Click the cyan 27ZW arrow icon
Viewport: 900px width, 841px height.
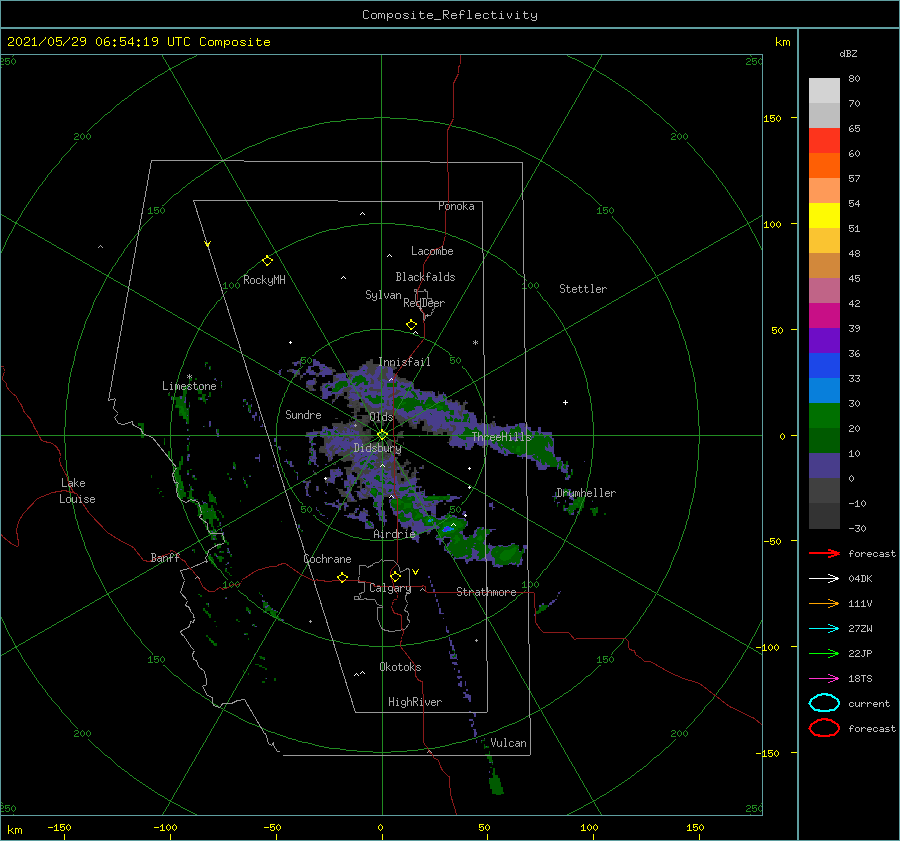coord(824,629)
